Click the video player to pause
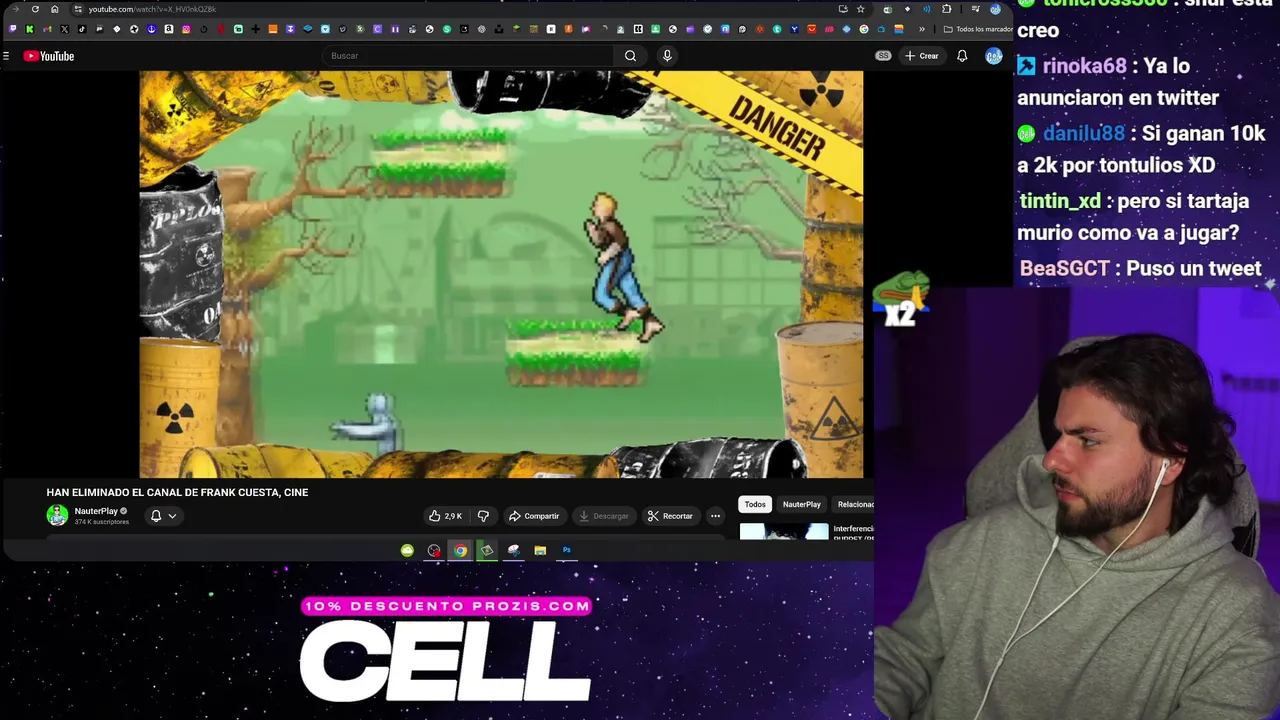 pyautogui.click(x=501, y=274)
